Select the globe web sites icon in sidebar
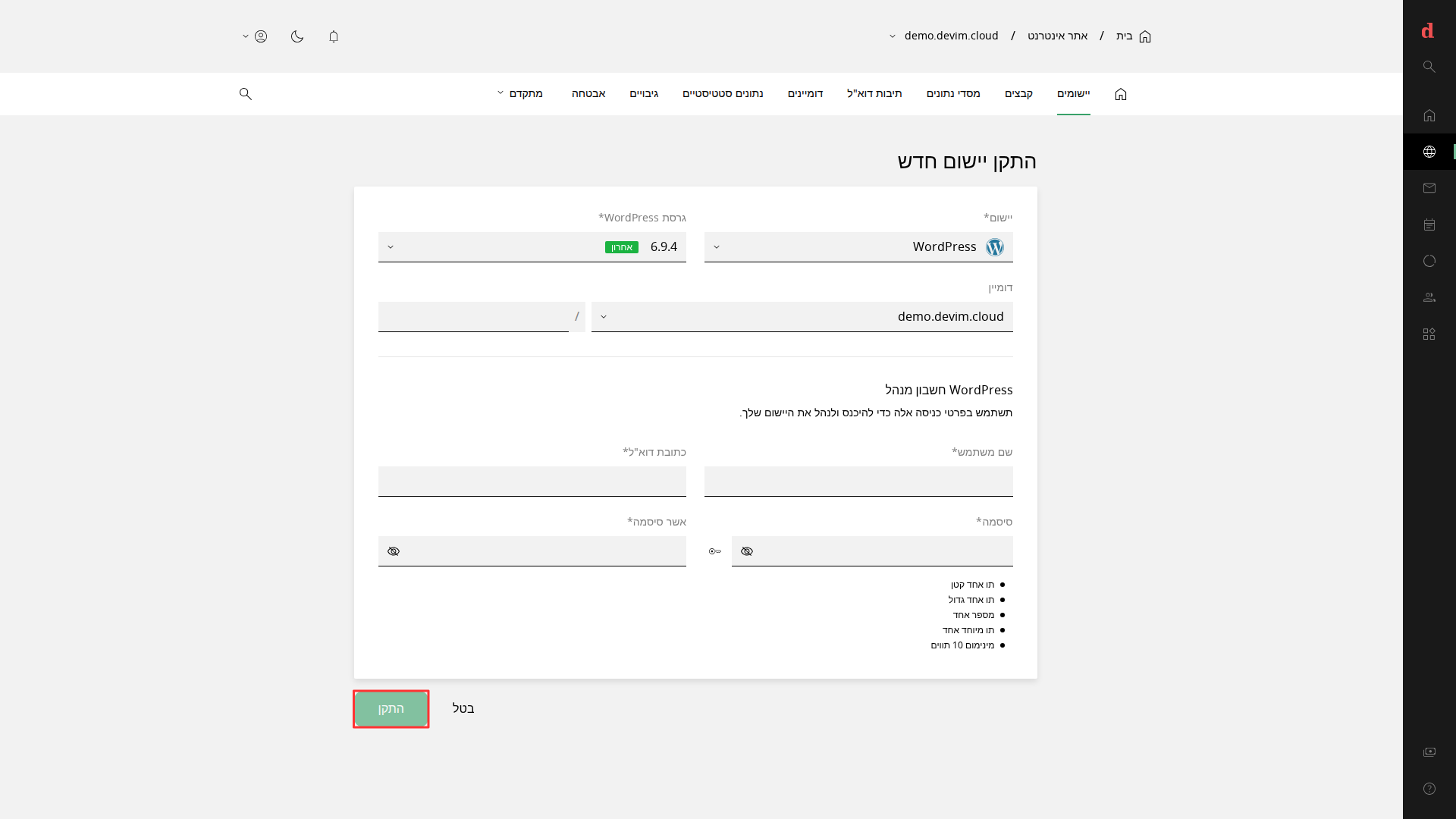Viewport: 1456px width, 819px height. pos(1429,152)
